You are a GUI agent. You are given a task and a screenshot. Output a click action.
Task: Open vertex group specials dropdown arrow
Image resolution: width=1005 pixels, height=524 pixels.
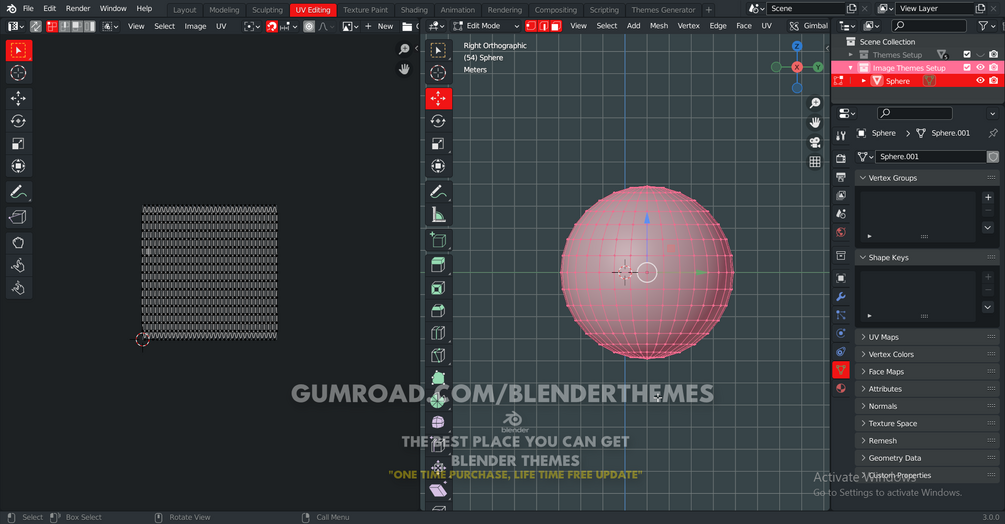988,227
